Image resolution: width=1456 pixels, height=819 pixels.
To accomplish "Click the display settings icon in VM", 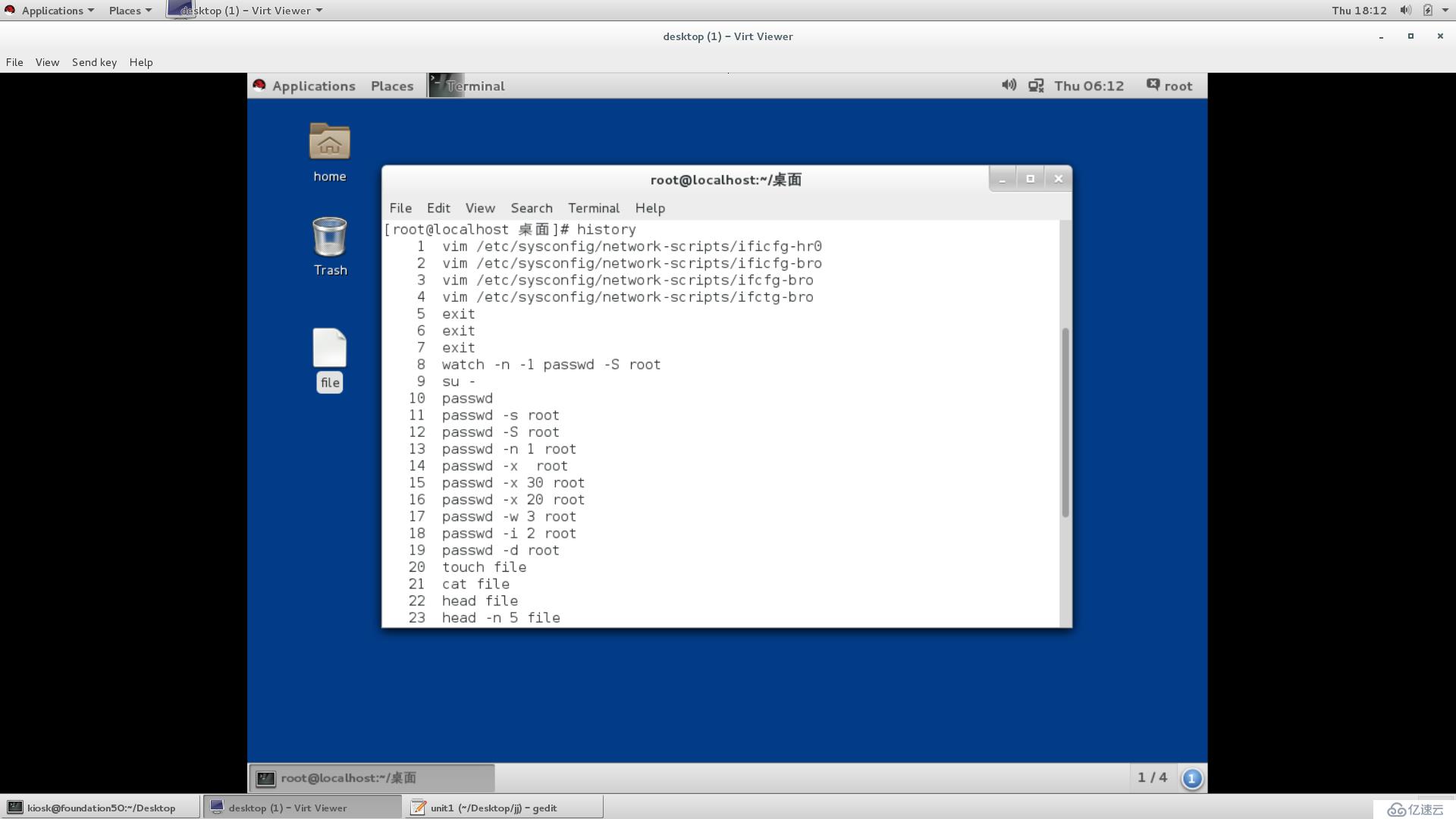I will pyautogui.click(x=1036, y=85).
